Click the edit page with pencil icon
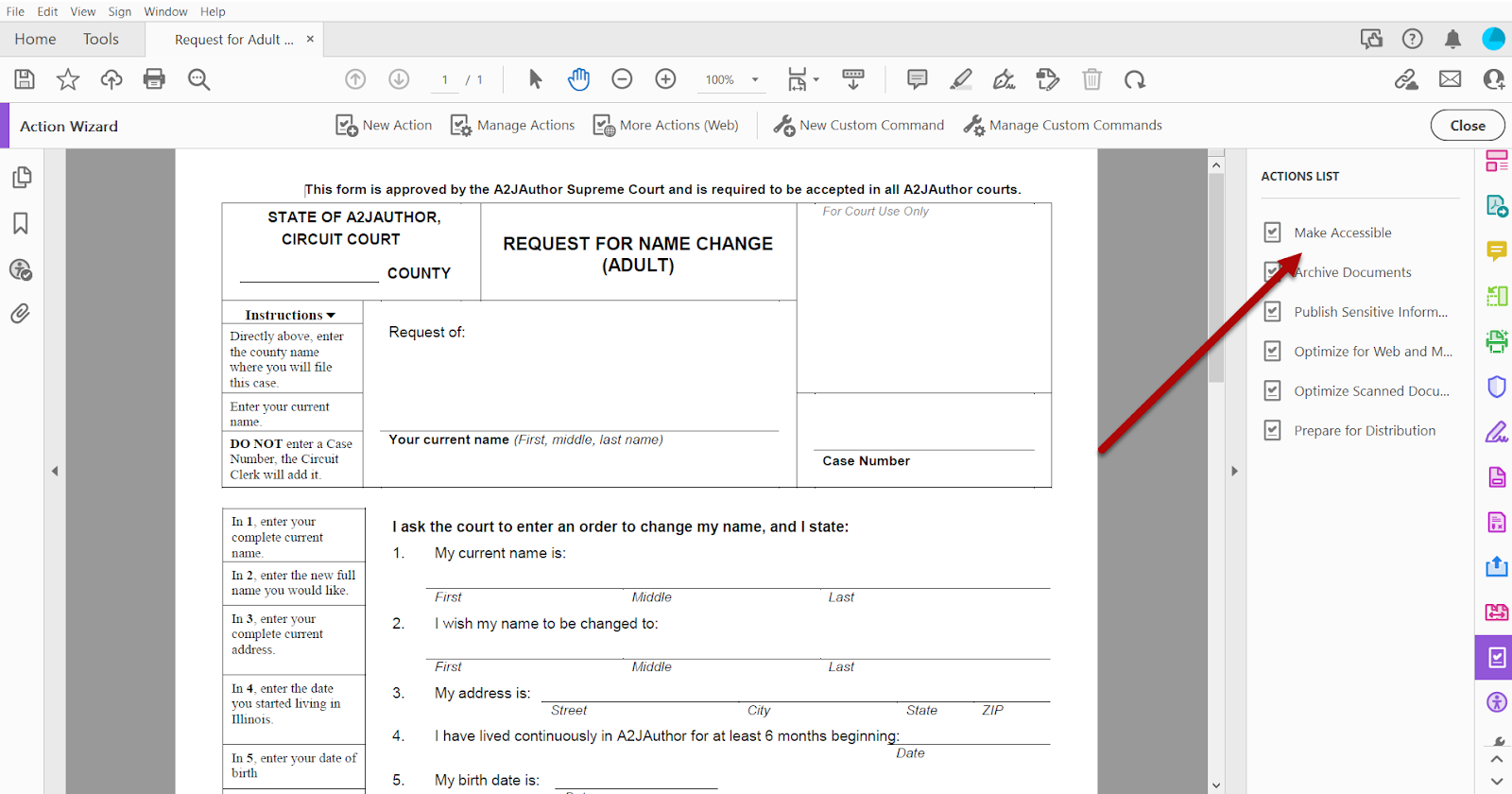The height and width of the screenshot is (794, 1512). pos(1048,79)
